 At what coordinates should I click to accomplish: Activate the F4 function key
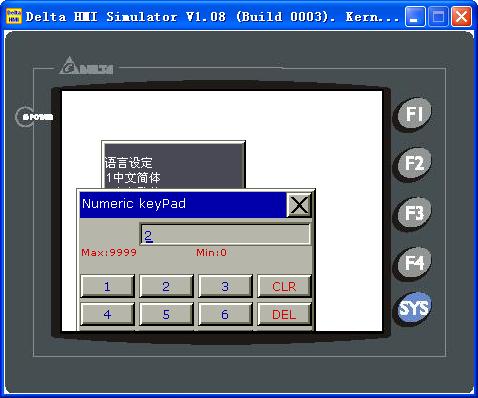[x=413, y=263]
